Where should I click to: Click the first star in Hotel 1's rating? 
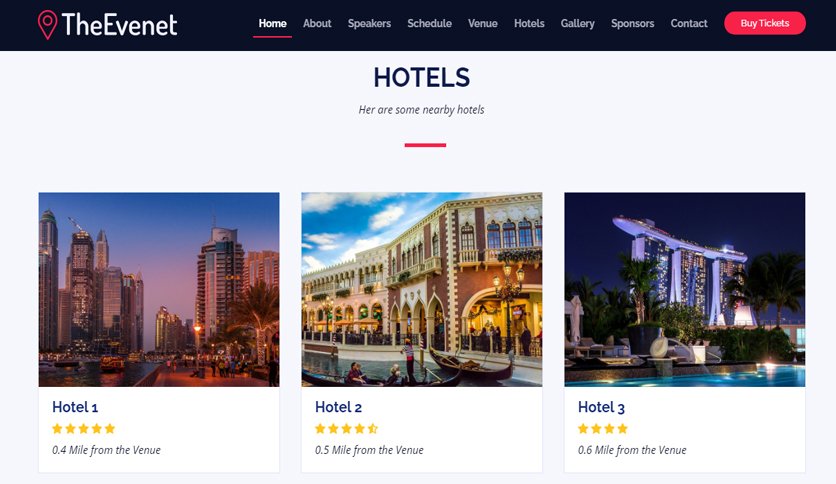pos(57,429)
